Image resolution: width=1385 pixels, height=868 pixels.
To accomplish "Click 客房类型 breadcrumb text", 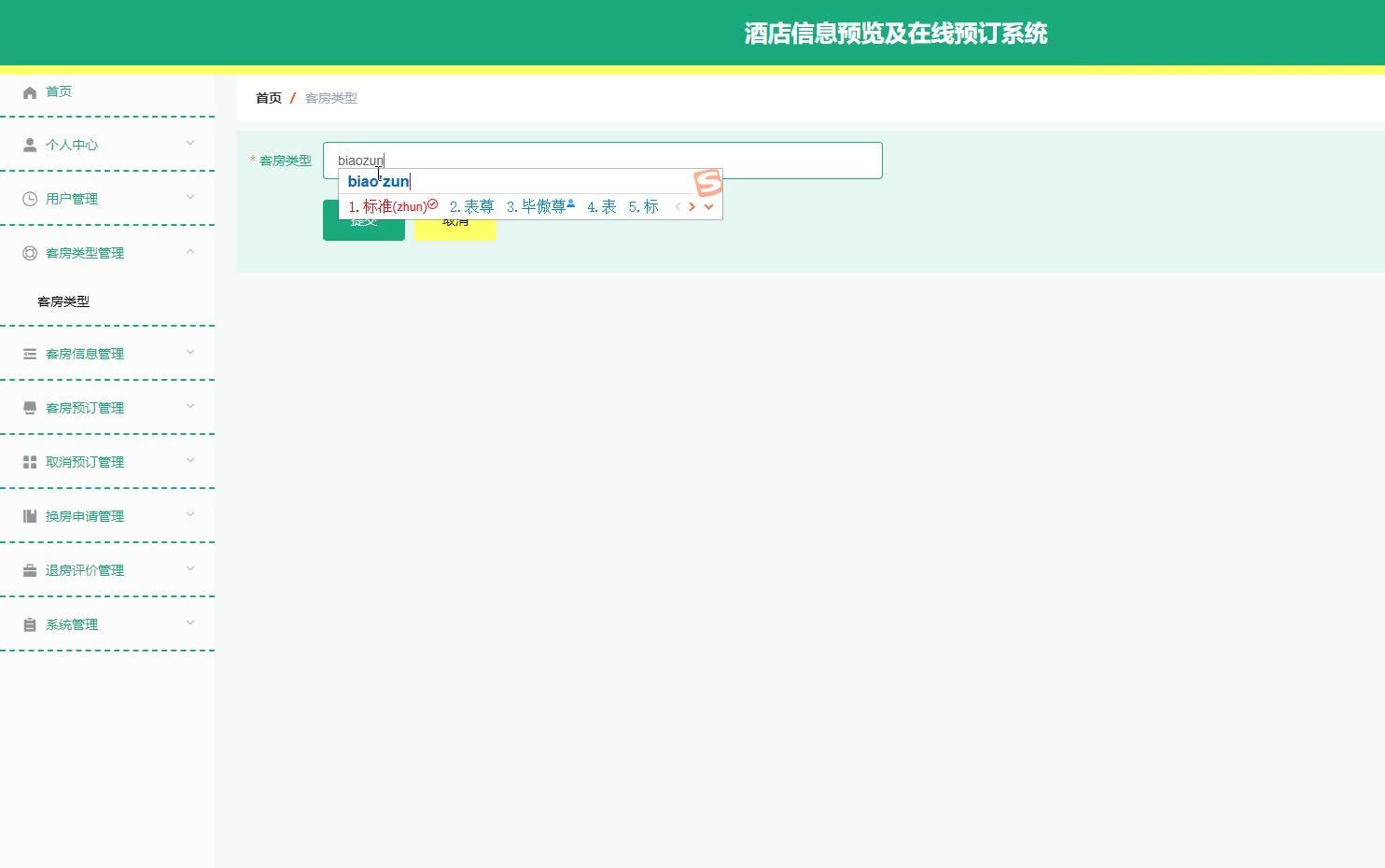I will 331,98.
